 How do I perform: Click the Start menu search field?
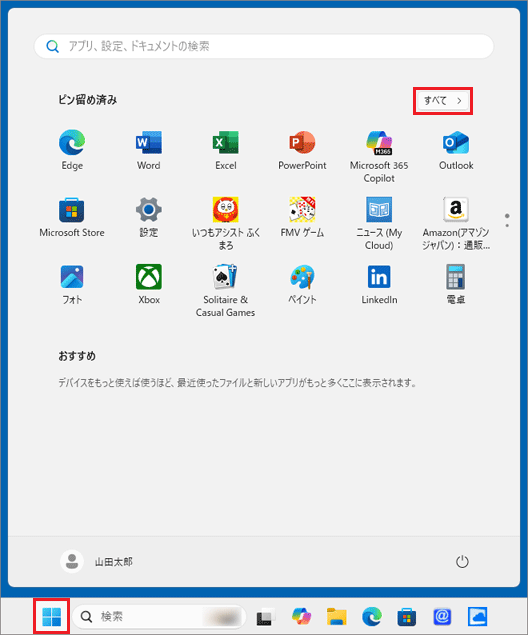pos(264,46)
